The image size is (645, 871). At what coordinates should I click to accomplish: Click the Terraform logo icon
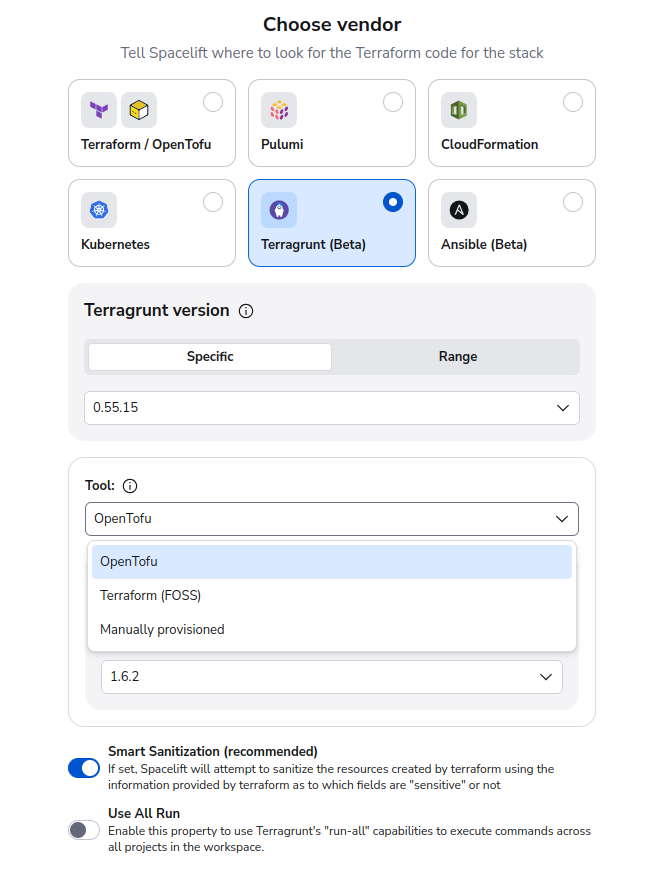coord(99,110)
